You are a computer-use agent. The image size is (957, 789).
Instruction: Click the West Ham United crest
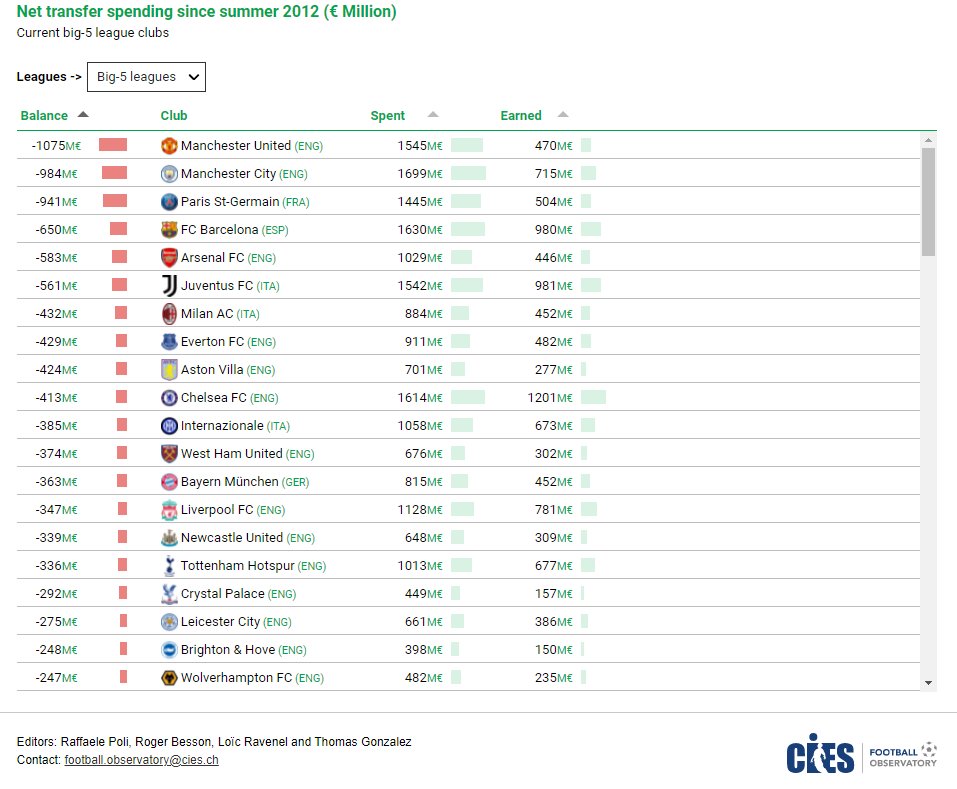pos(169,453)
